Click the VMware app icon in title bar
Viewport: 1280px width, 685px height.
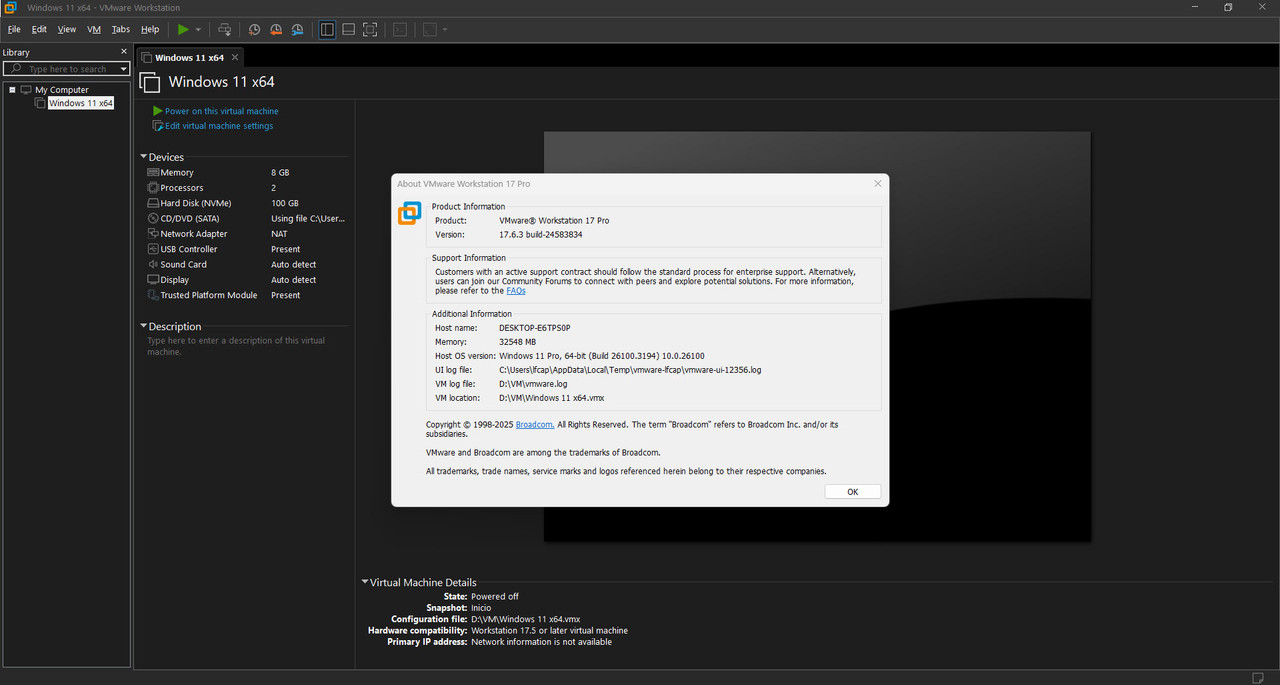(x=9, y=7)
